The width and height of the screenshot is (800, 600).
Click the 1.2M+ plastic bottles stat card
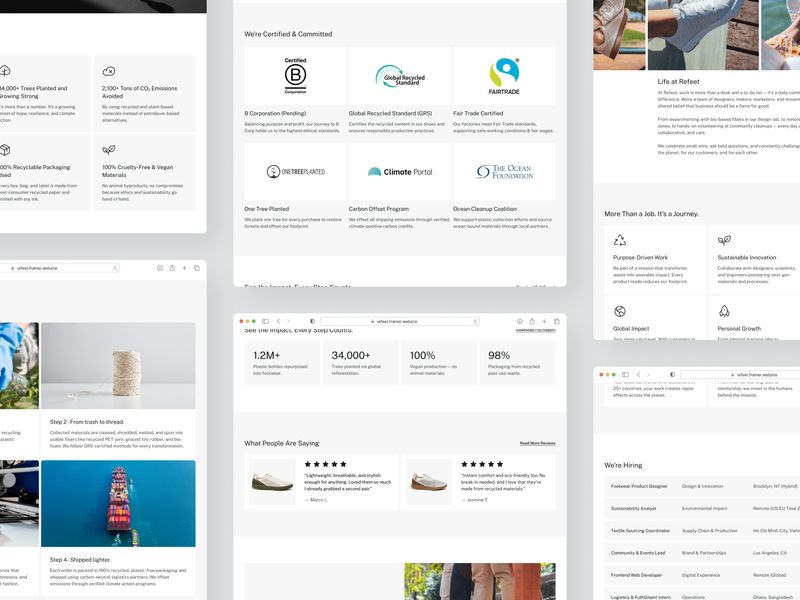point(282,363)
